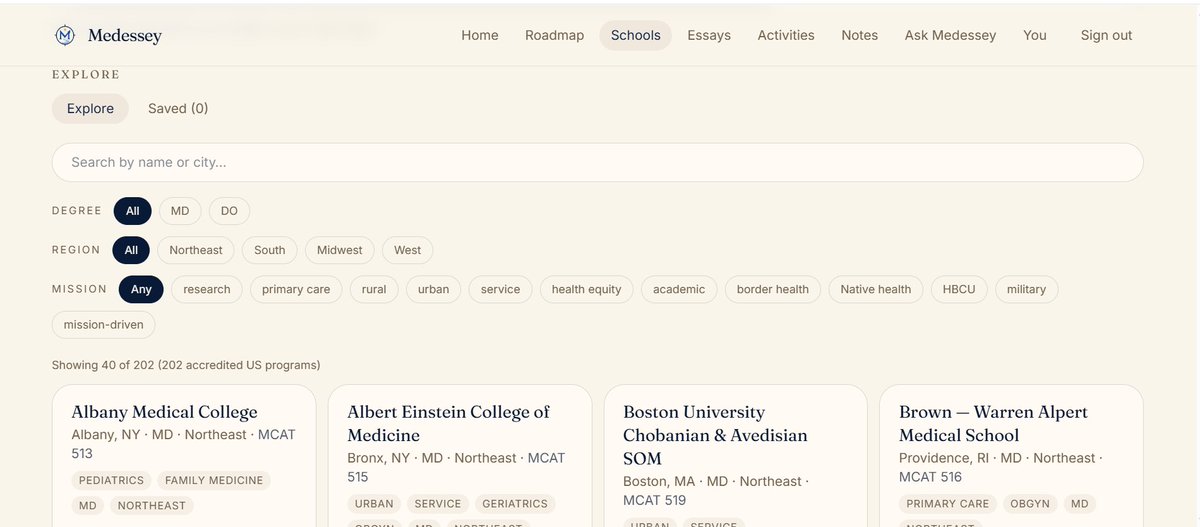Go to the You profile page

[1035, 35]
